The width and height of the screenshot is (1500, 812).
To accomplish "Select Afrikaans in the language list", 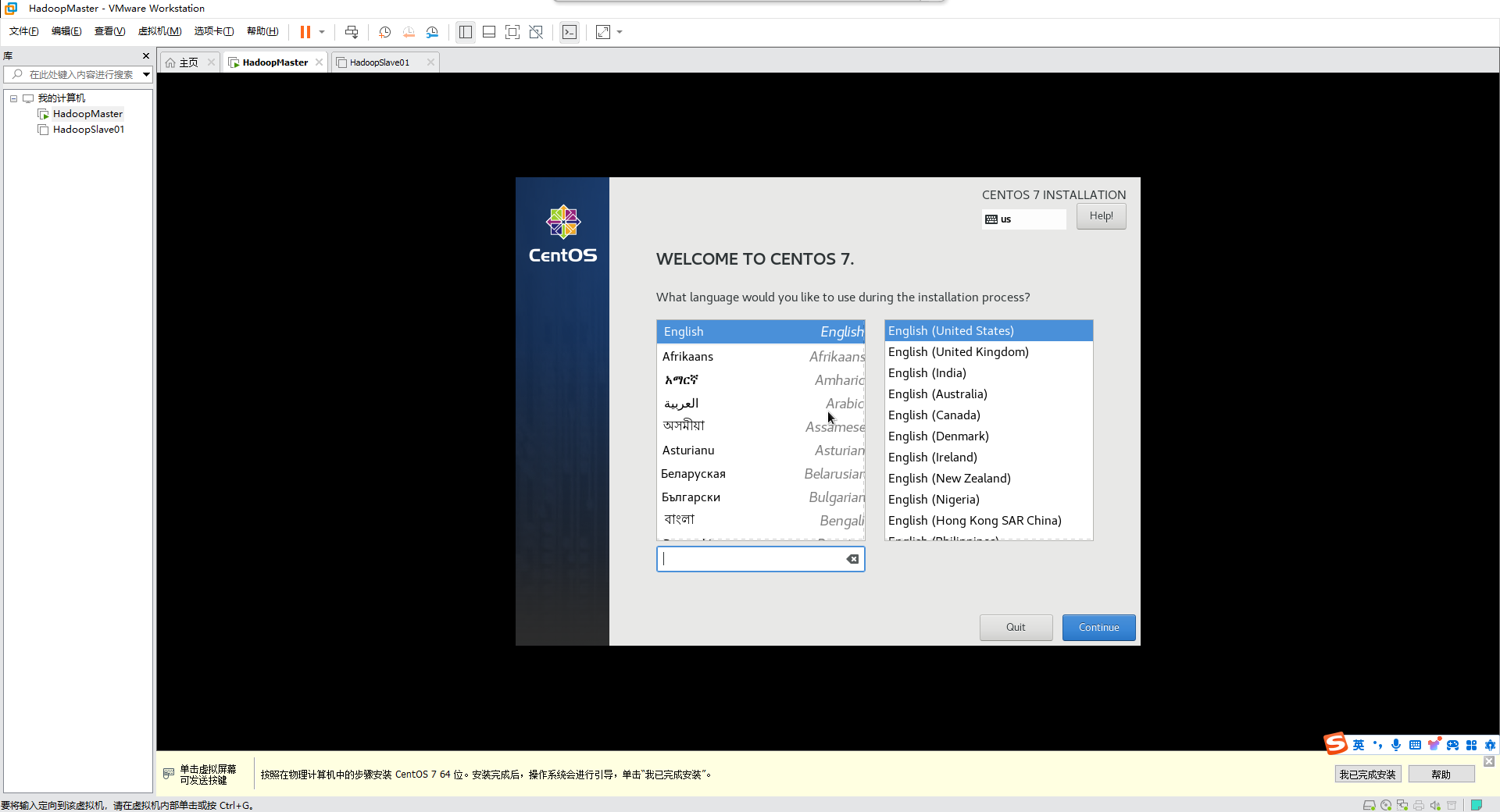I will [x=761, y=357].
